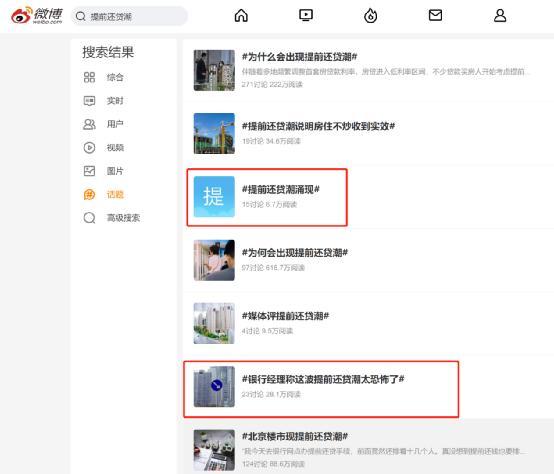Click the 实时 chat icon
554x474 pixels.
[89, 101]
